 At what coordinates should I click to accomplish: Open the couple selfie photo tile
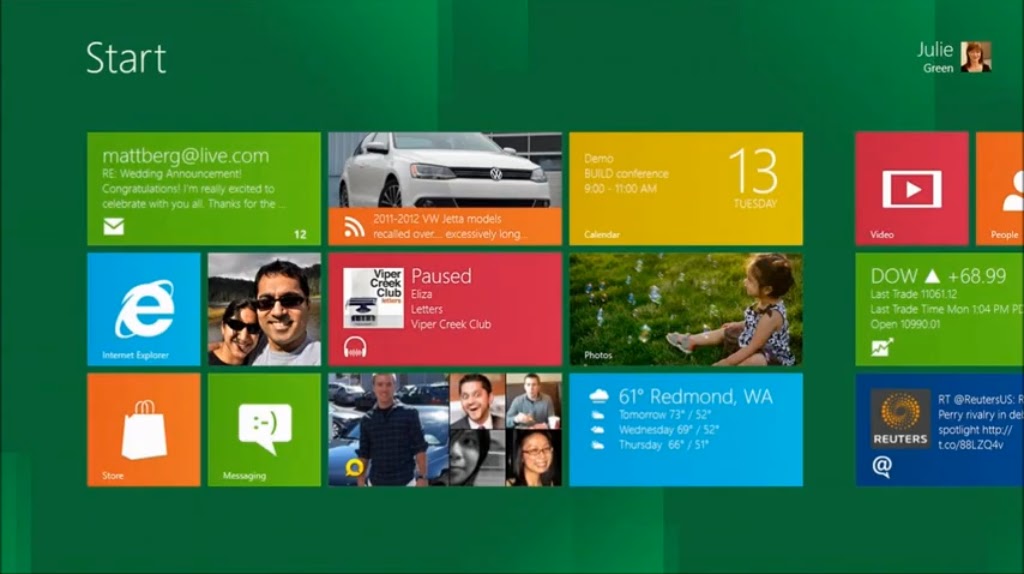coord(264,309)
